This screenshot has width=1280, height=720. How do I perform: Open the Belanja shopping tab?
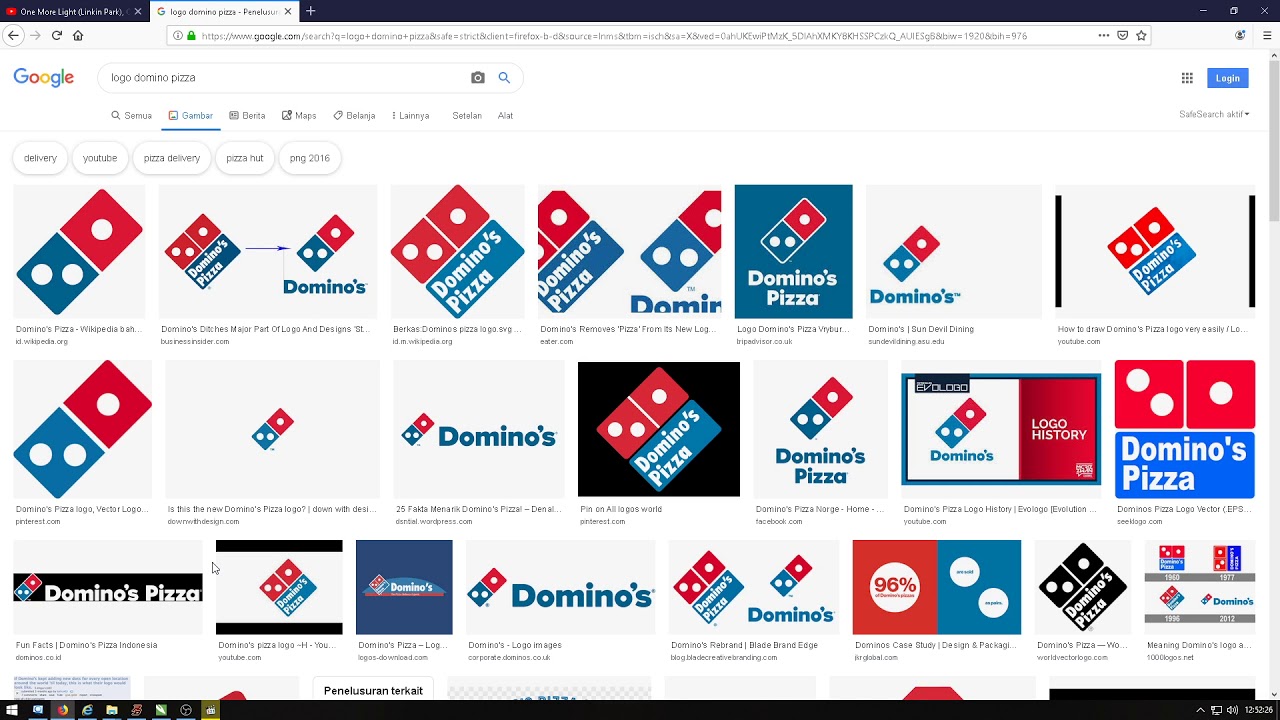pos(354,116)
